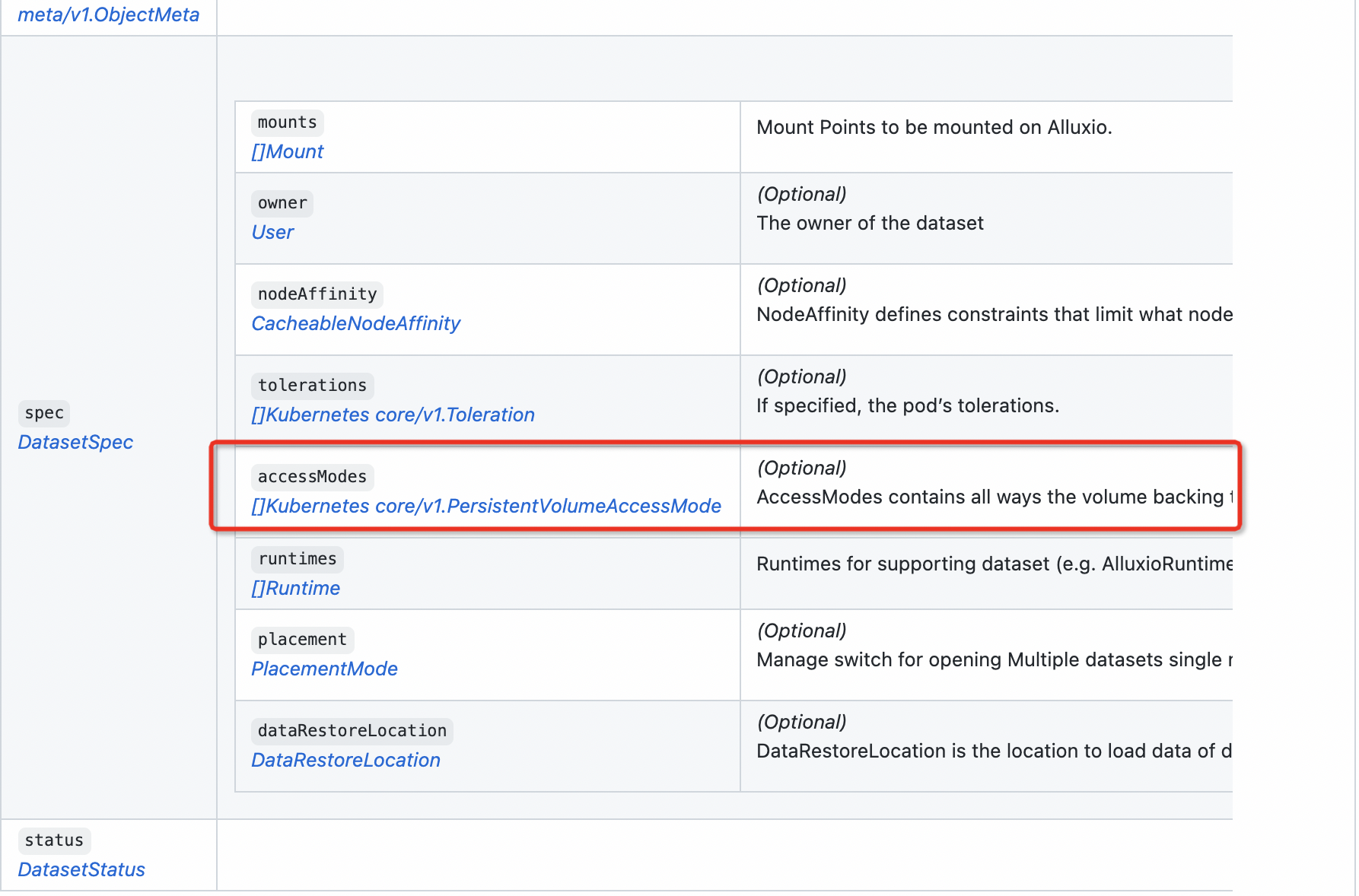Select the spec field label

(43, 413)
